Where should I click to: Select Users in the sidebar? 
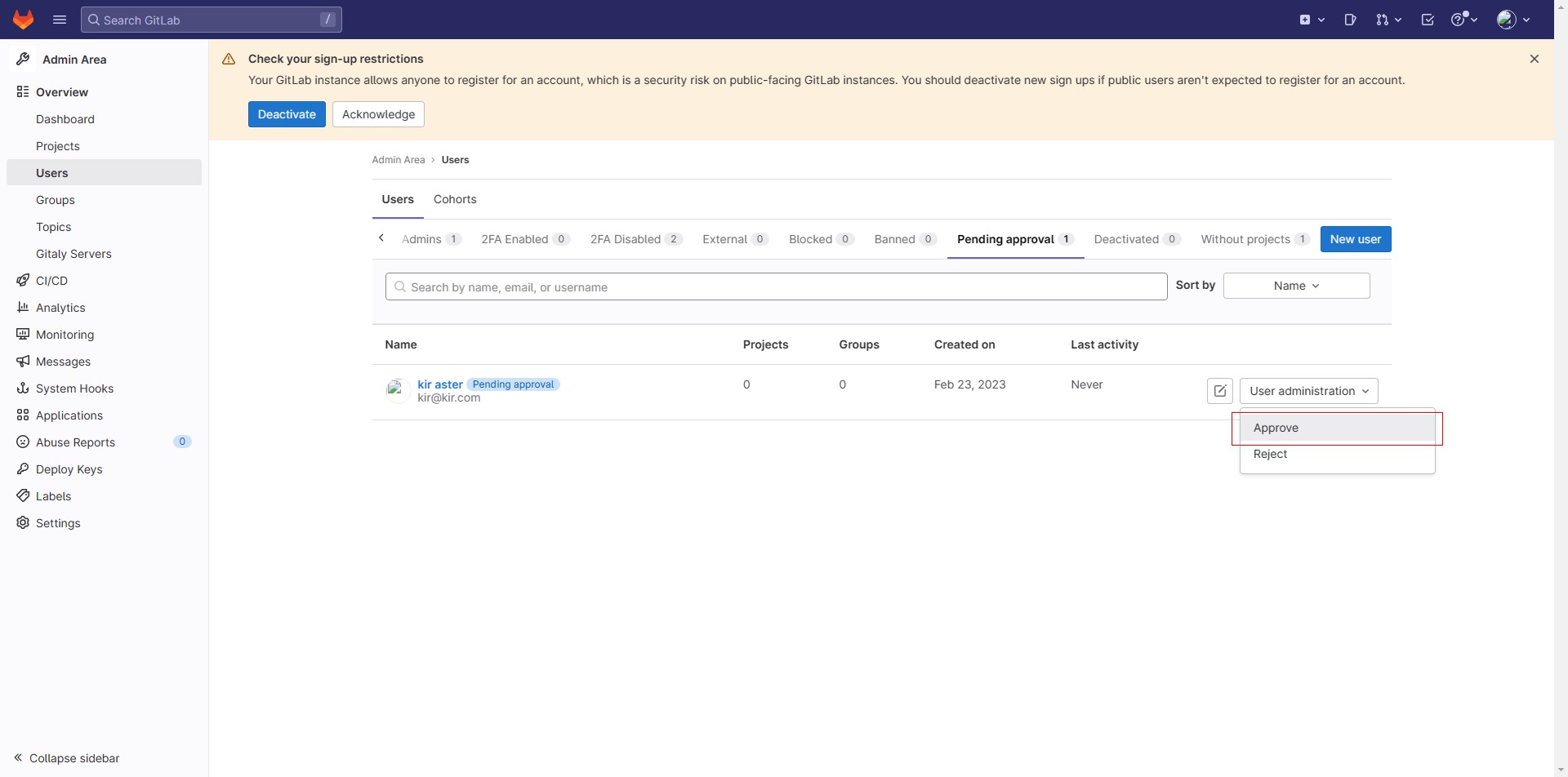tap(104, 173)
